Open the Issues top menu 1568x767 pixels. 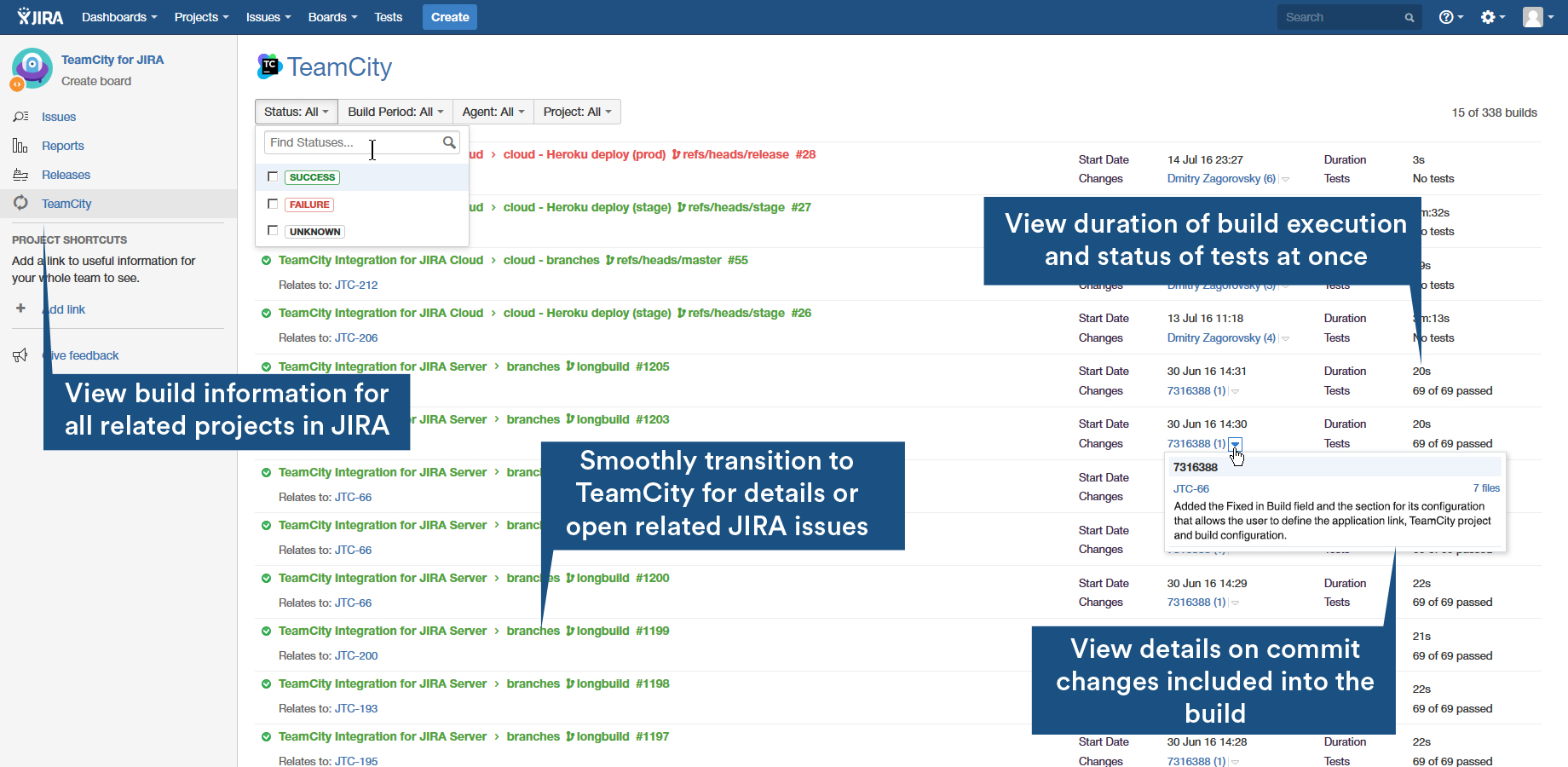(x=268, y=17)
